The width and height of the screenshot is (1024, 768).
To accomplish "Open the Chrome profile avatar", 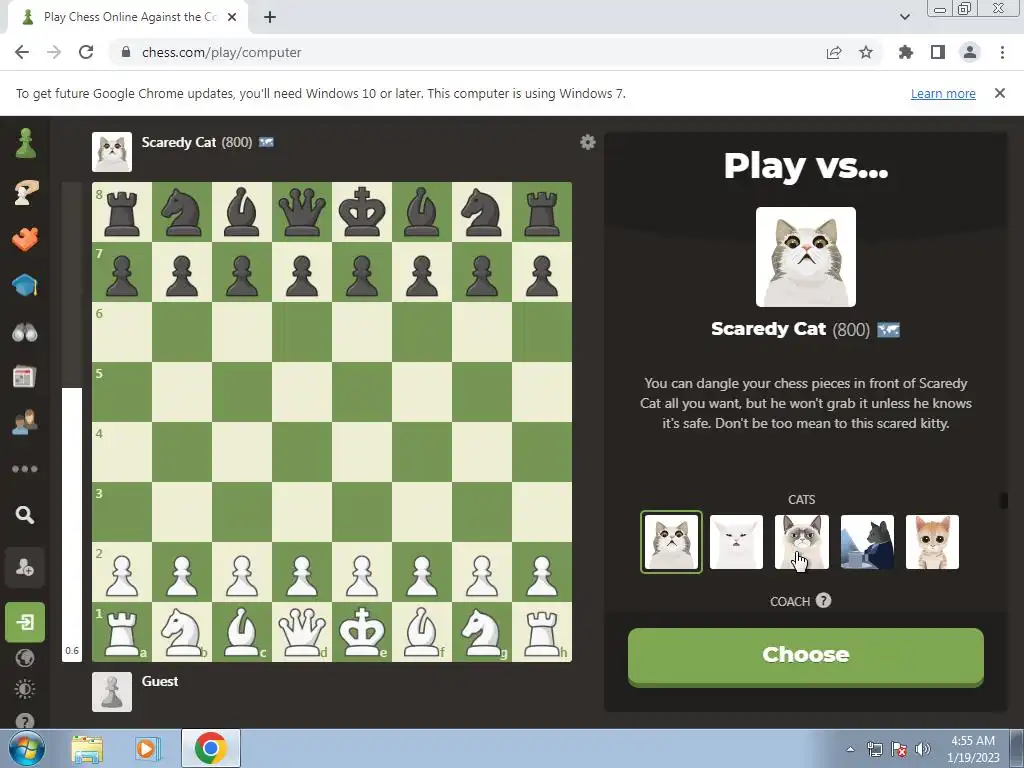I will pos(970,52).
